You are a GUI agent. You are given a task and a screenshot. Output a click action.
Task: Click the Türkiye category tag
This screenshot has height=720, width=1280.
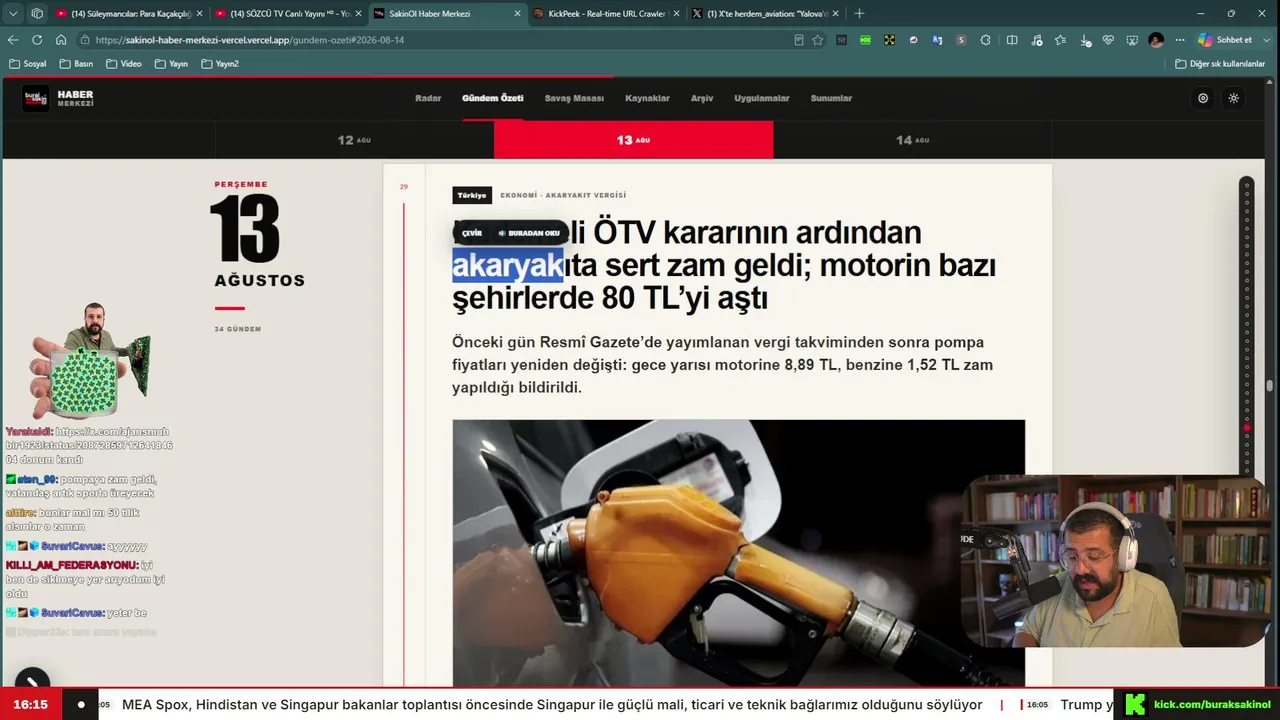pyautogui.click(x=472, y=195)
